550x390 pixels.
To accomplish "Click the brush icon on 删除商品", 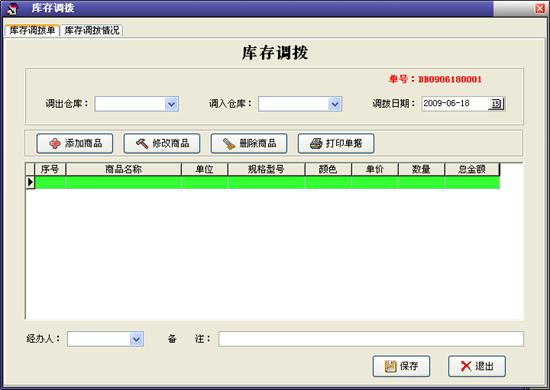I will [x=229, y=143].
